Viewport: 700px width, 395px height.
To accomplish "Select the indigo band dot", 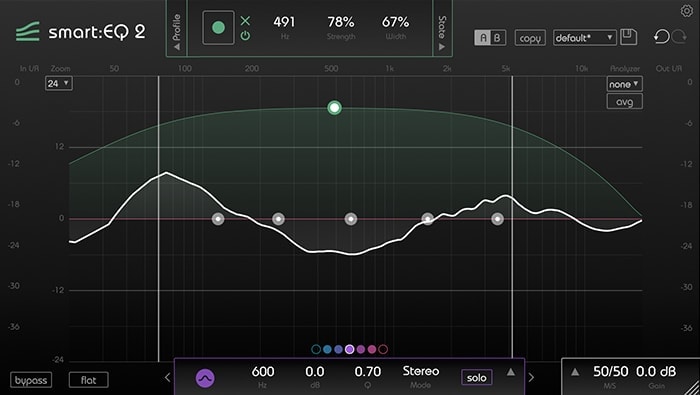I will [x=338, y=349].
